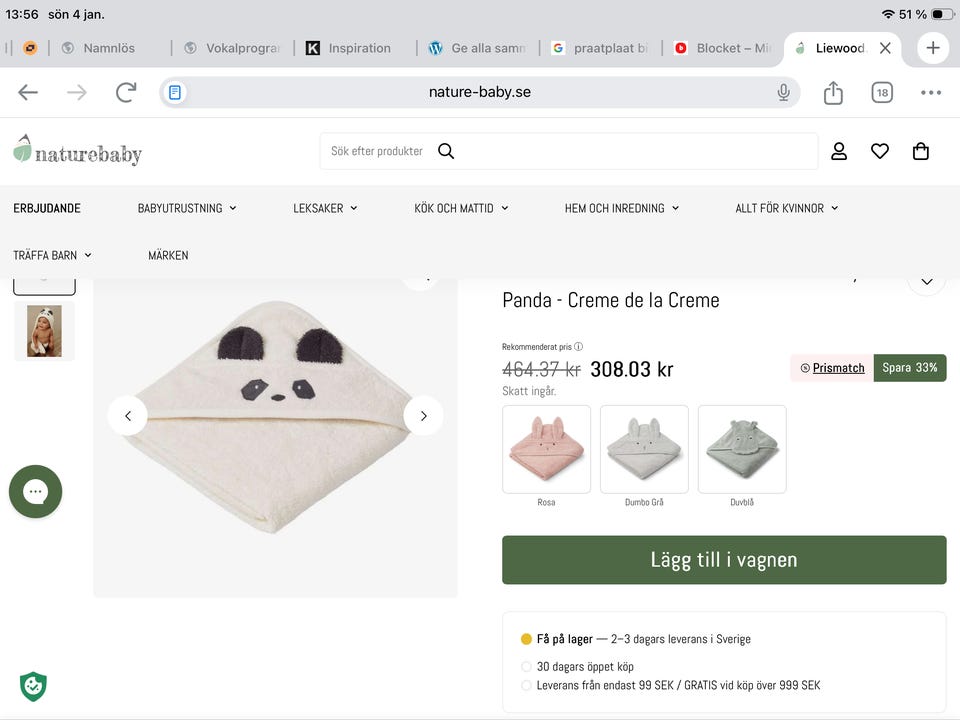
Task: Show next product image
Action: pos(423,415)
